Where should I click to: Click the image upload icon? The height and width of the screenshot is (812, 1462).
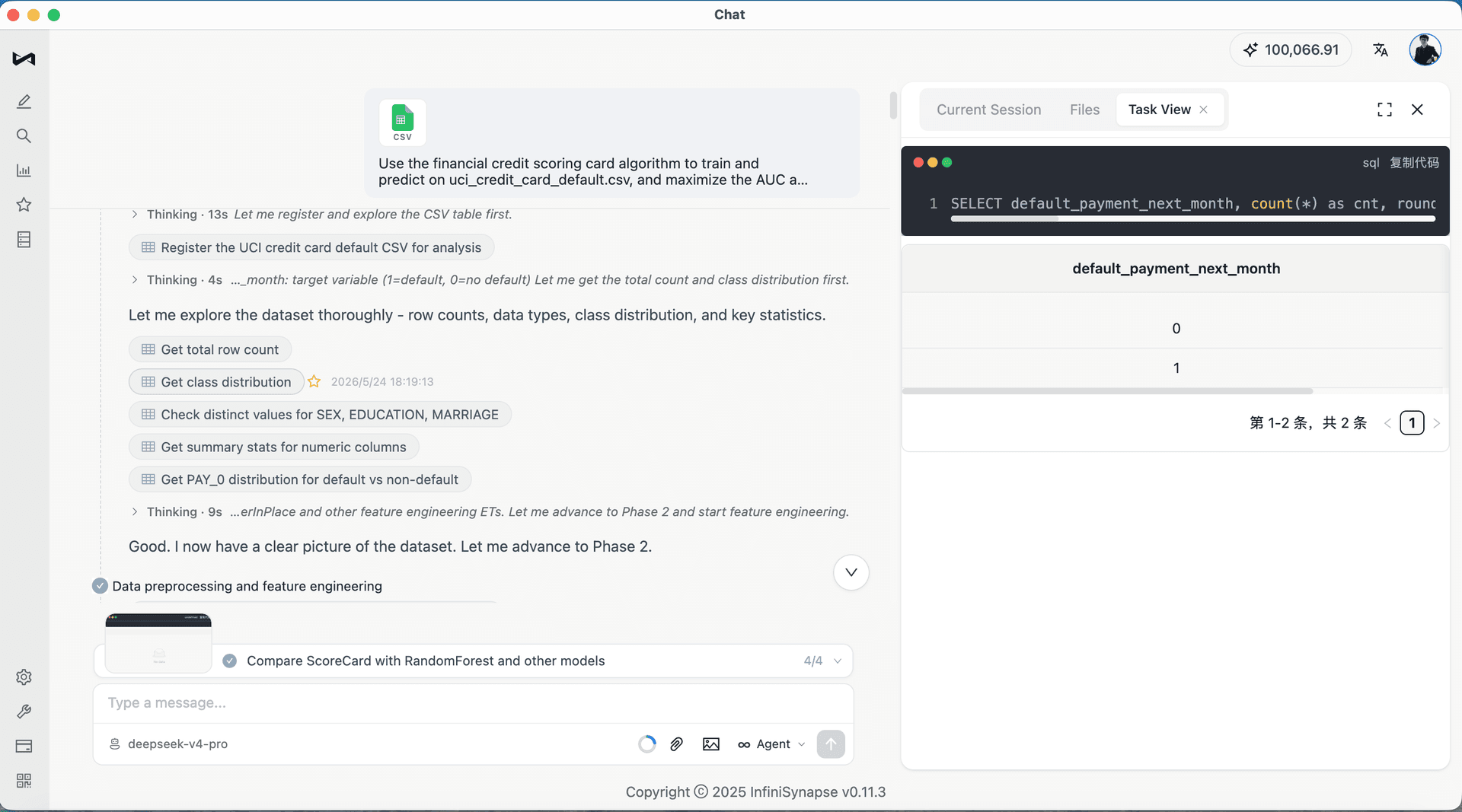(x=711, y=744)
